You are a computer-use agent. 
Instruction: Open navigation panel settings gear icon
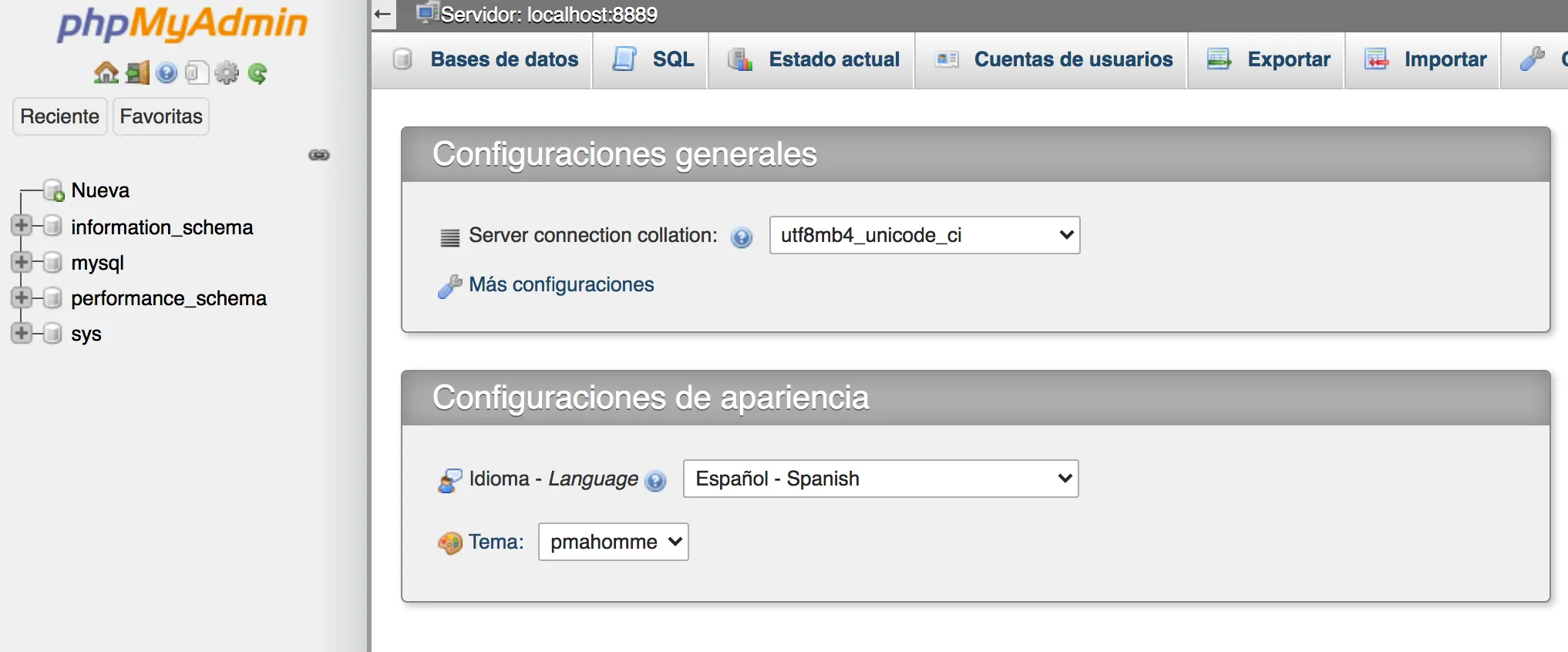point(227,73)
